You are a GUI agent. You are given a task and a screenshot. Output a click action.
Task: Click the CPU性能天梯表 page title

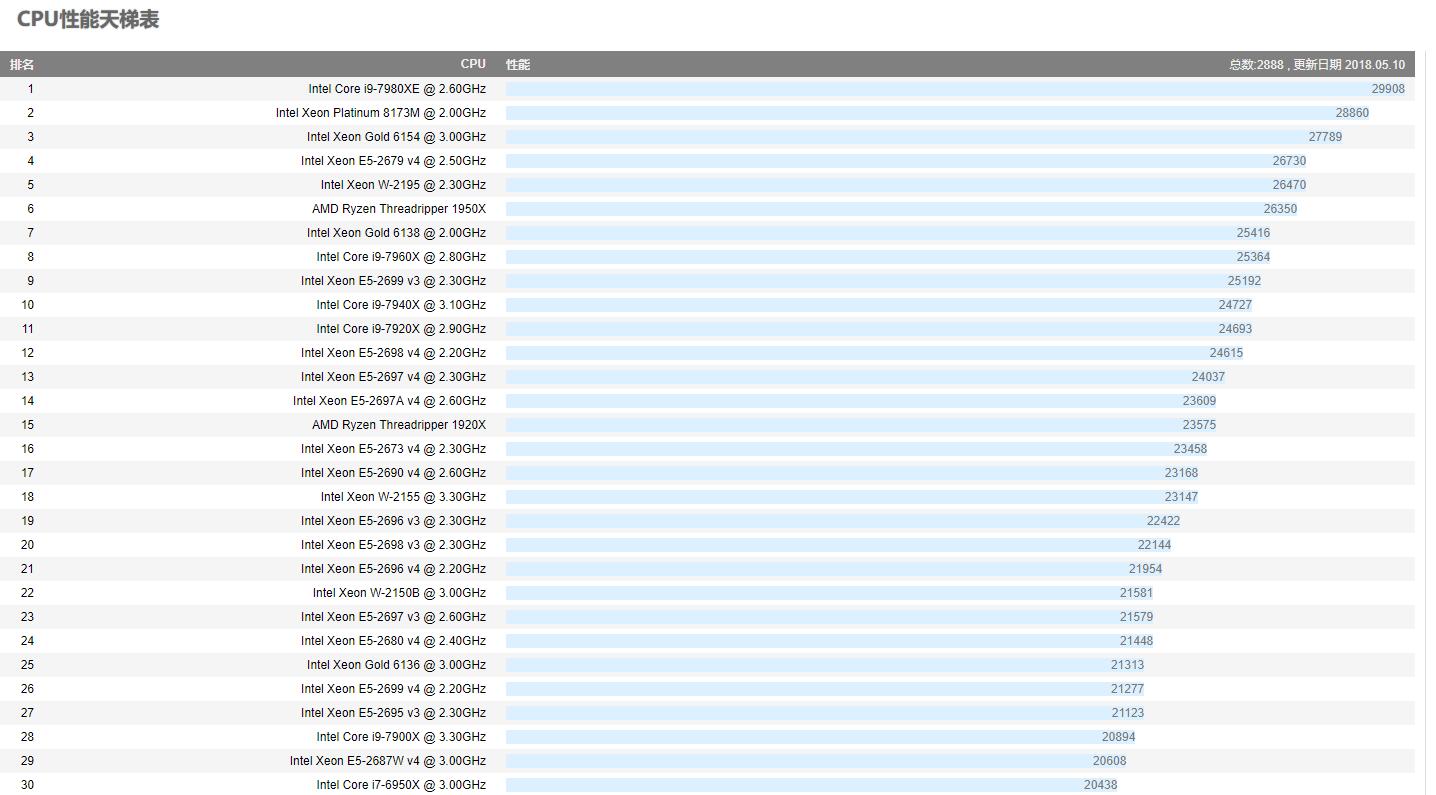(88, 20)
